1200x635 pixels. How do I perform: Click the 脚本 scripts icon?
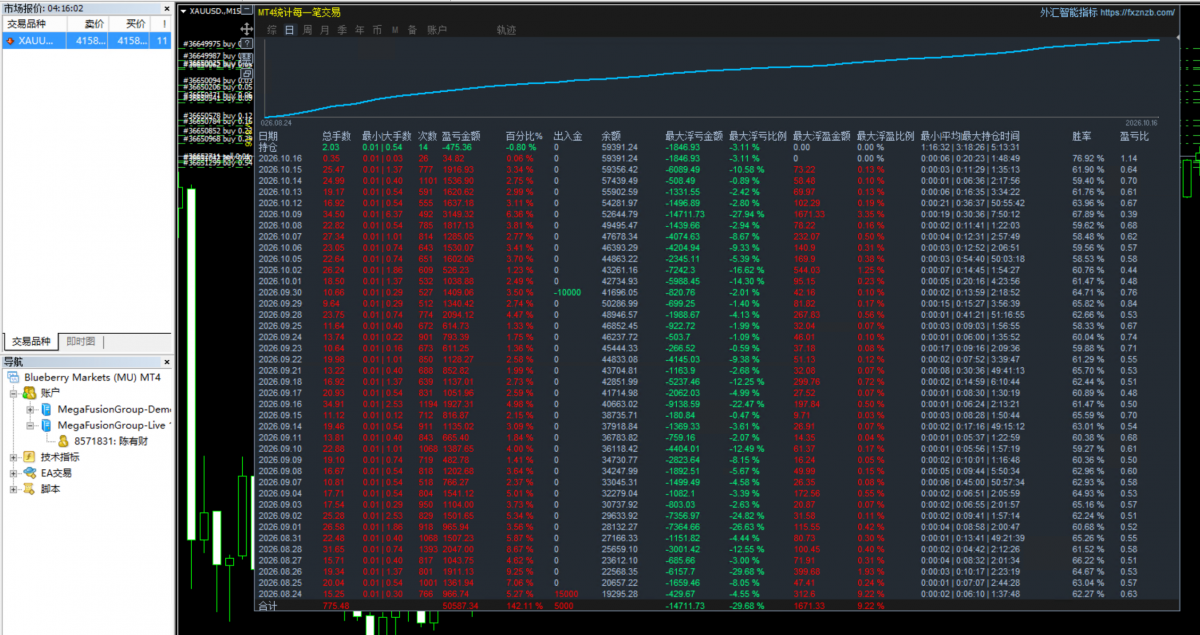click(29, 489)
